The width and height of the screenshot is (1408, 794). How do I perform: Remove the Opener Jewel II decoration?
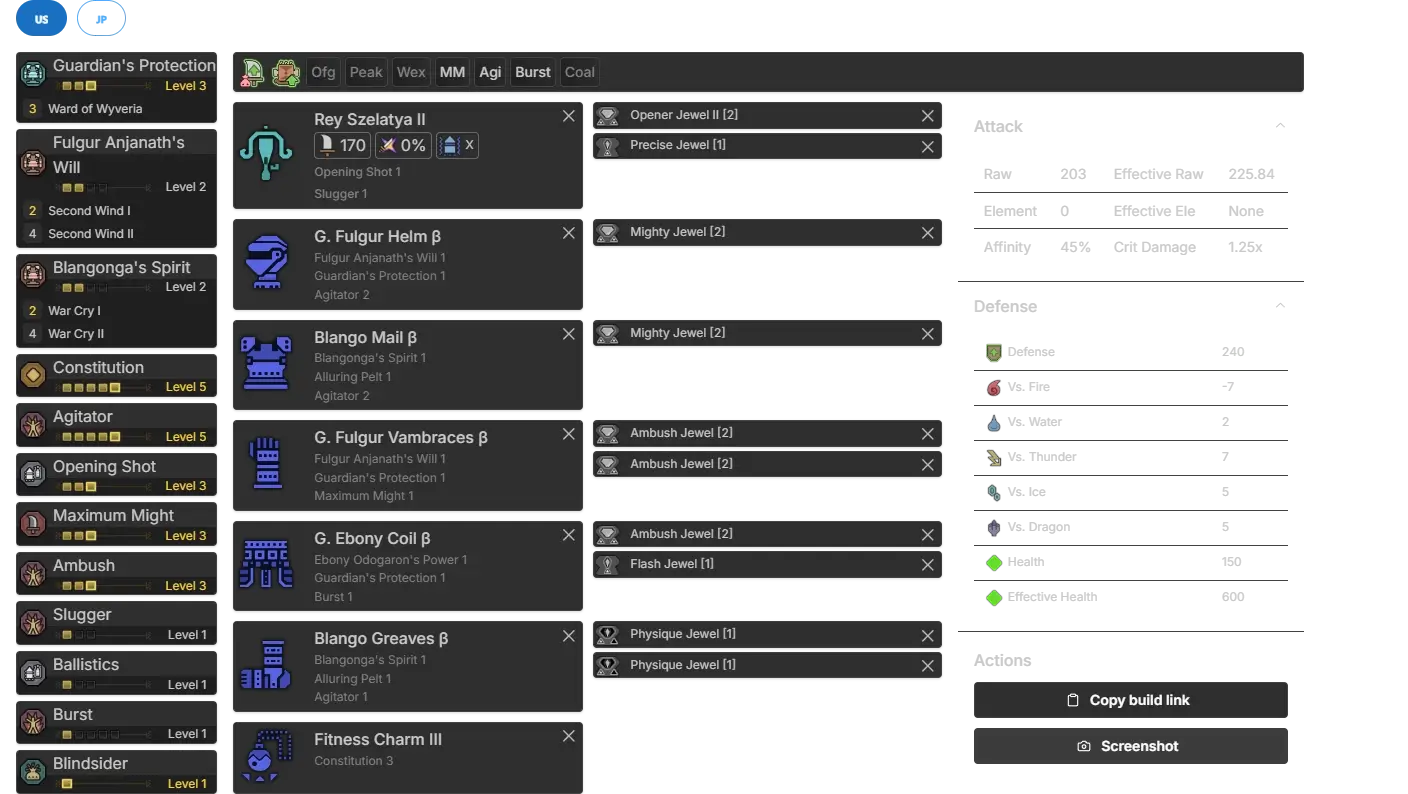(927, 116)
